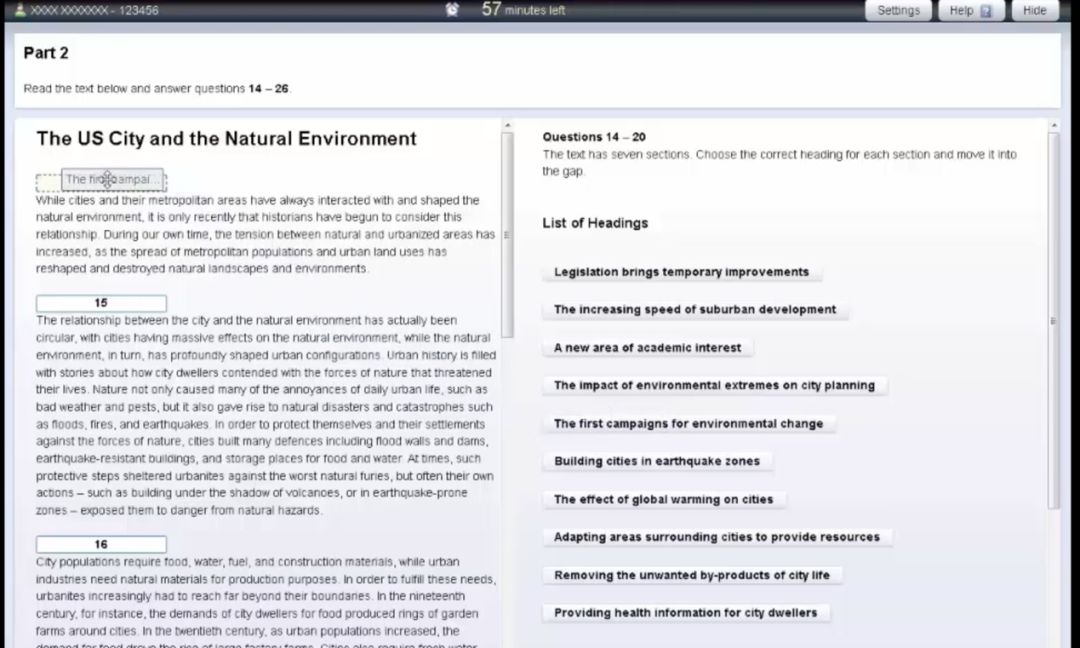Click the 'List of Headings' label
Screen dimensions: 1080x648
point(595,223)
